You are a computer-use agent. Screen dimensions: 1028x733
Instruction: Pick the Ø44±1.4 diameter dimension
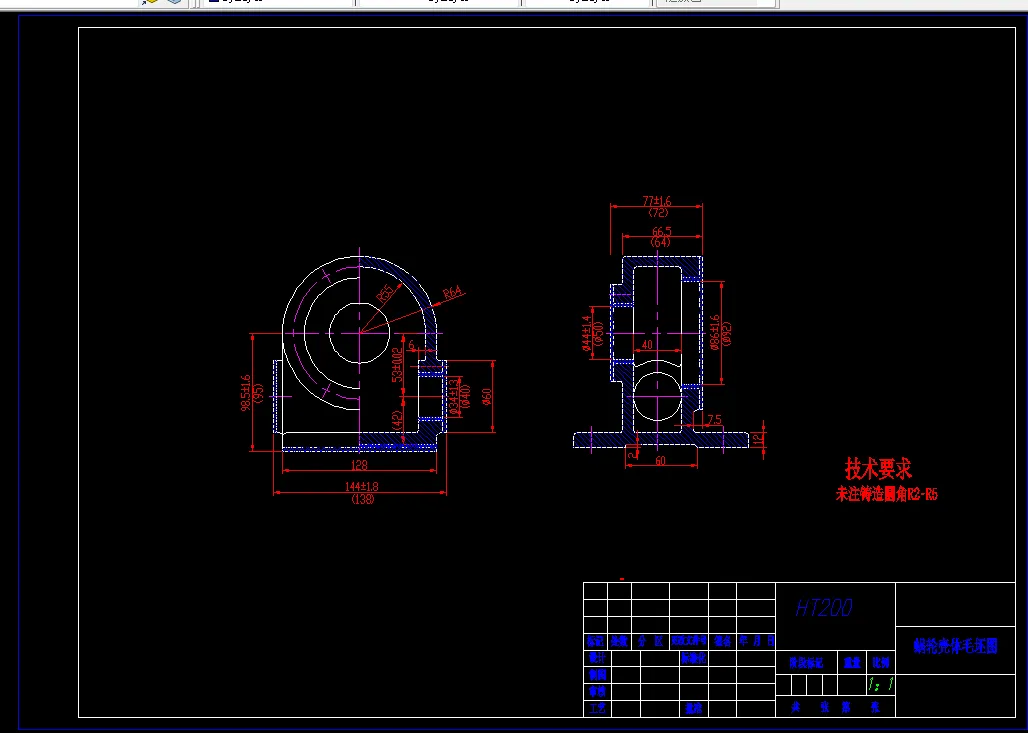click(x=587, y=333)
